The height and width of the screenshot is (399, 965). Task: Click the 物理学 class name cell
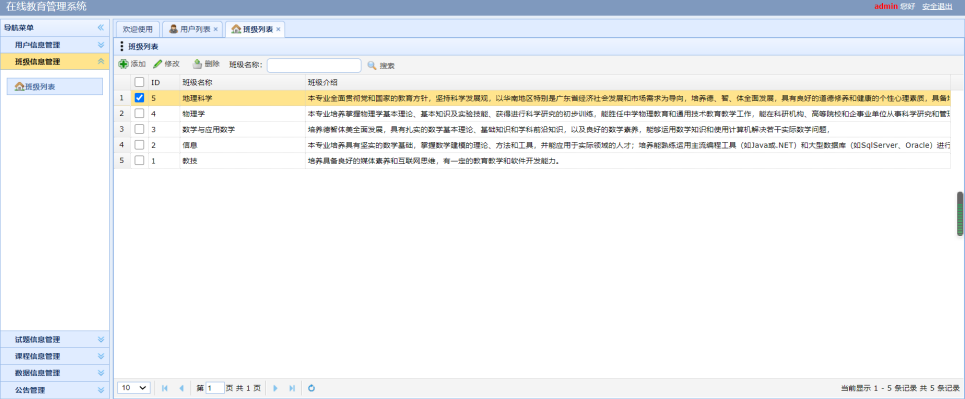pos(242,113)
